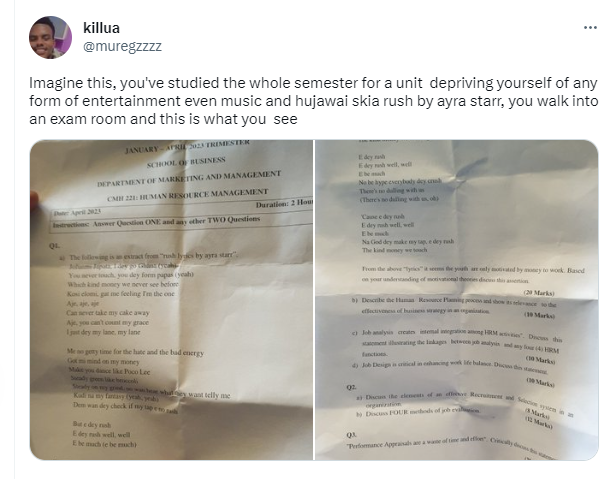This screenshot has height=479, width=612.
Task: Click the "HUMAN RESOURCE MANAGEMENT" course title line
Action: (185, 196)
